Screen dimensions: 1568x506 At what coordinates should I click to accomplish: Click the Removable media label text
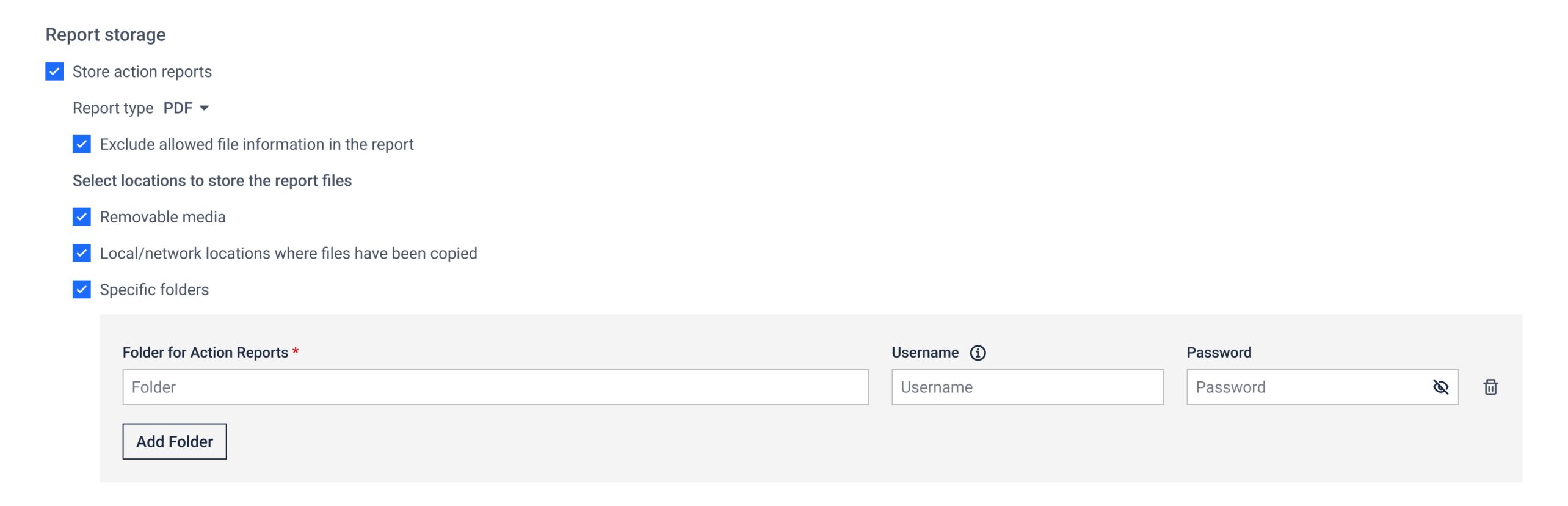(162, 217)
